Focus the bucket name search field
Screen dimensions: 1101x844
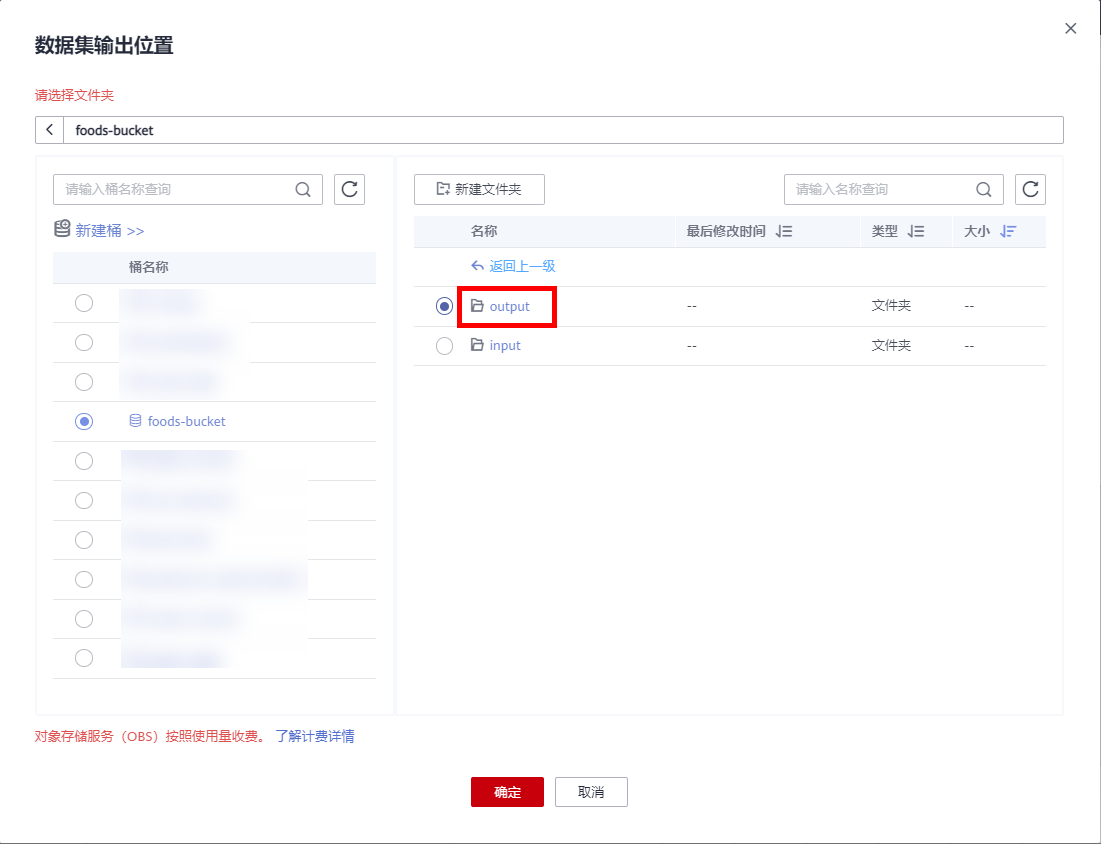coord(175,189)
